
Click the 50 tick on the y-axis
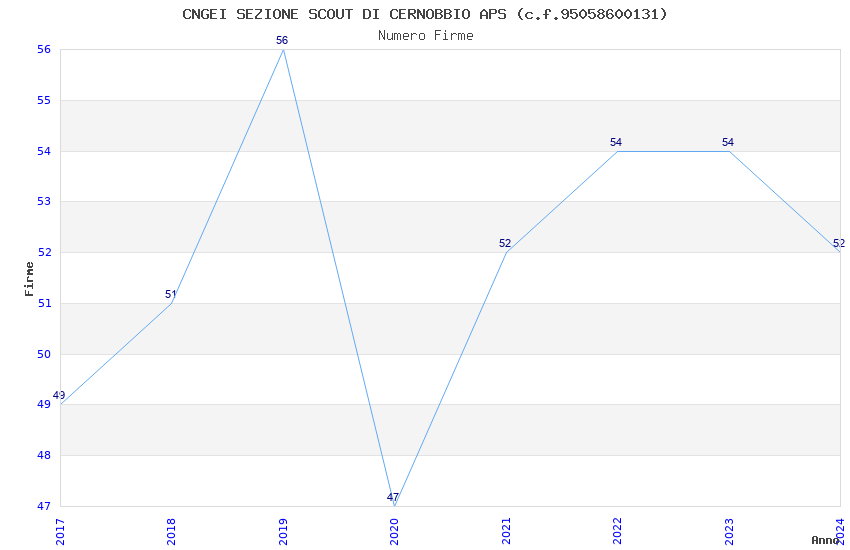44,354
